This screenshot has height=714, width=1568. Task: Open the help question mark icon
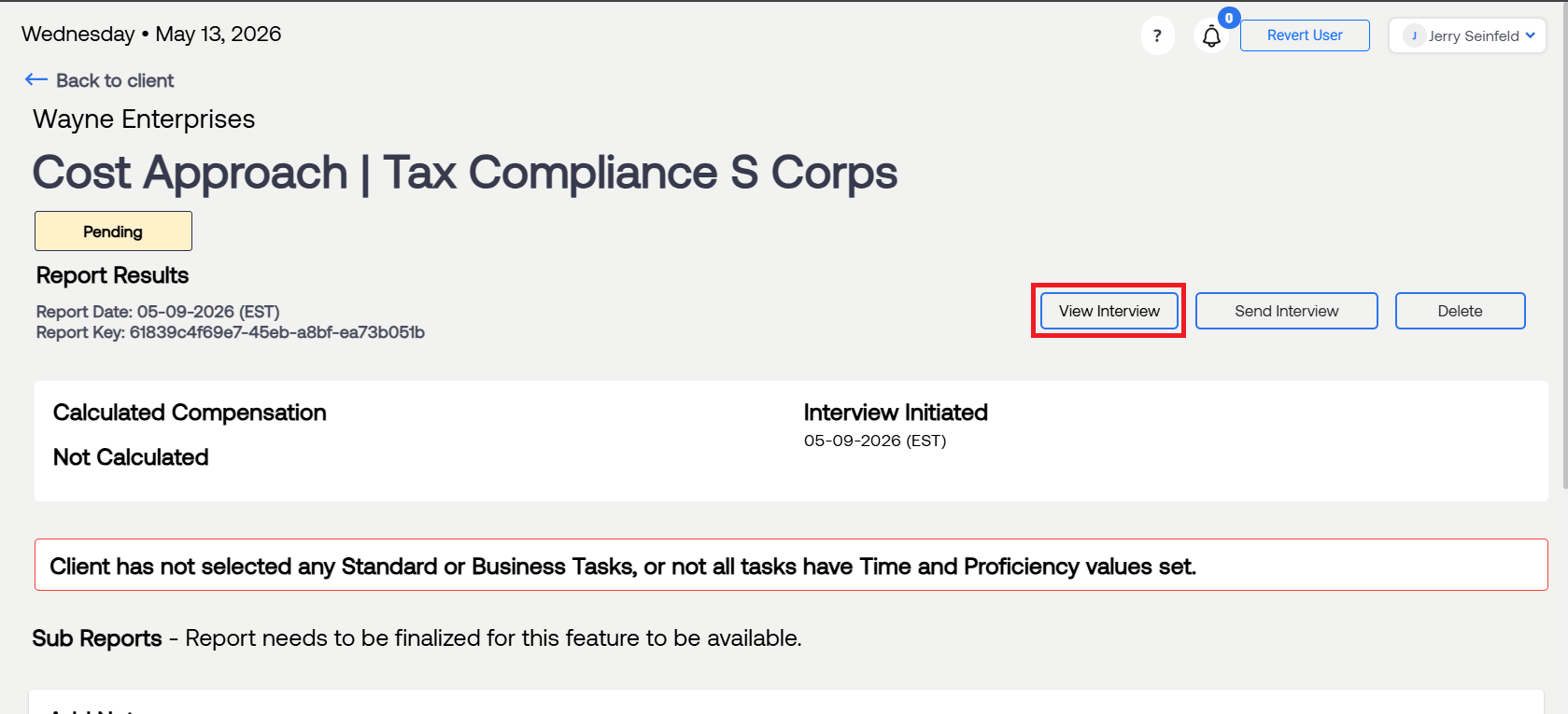point(1157,36)
